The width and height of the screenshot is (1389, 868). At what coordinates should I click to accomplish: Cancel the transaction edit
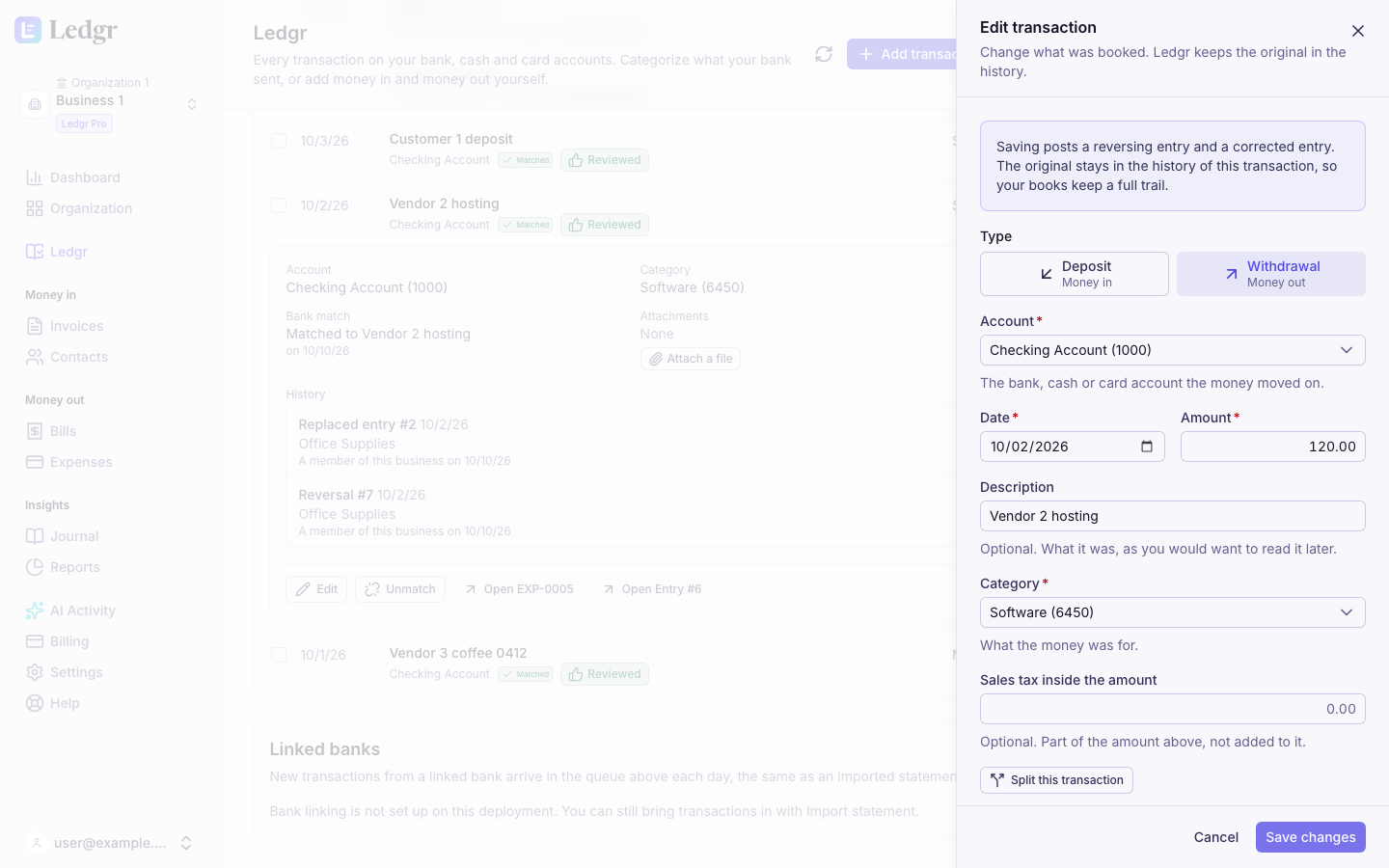[1216, 837]
